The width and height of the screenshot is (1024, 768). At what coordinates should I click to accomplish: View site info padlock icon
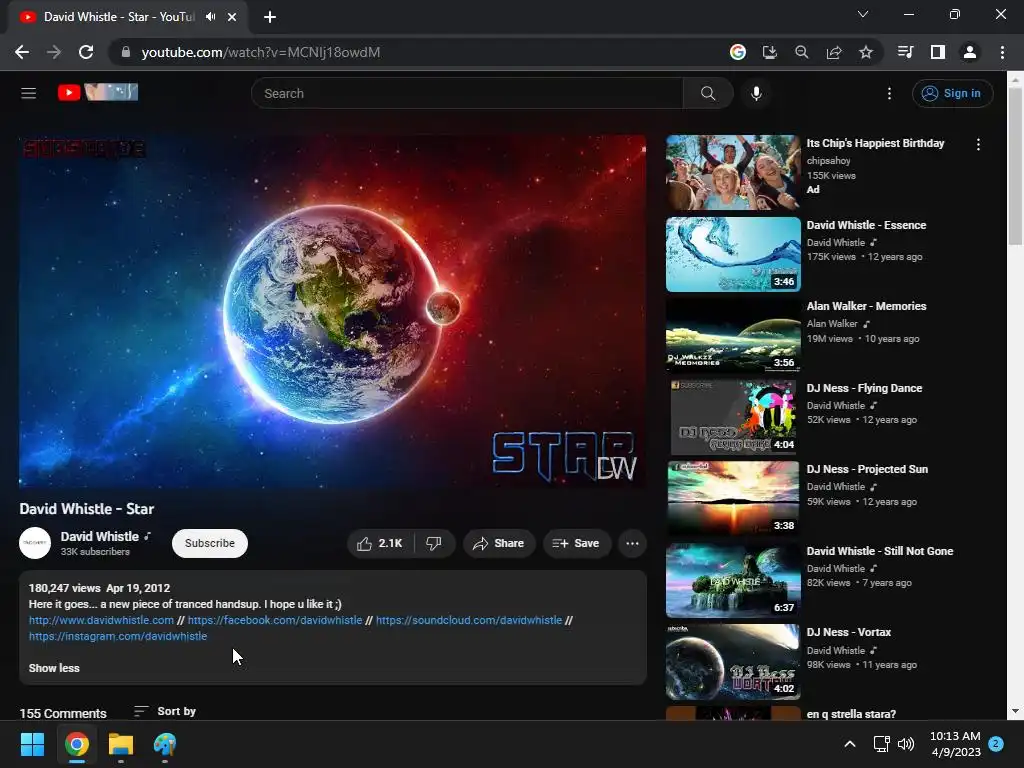tap(126, 52)
